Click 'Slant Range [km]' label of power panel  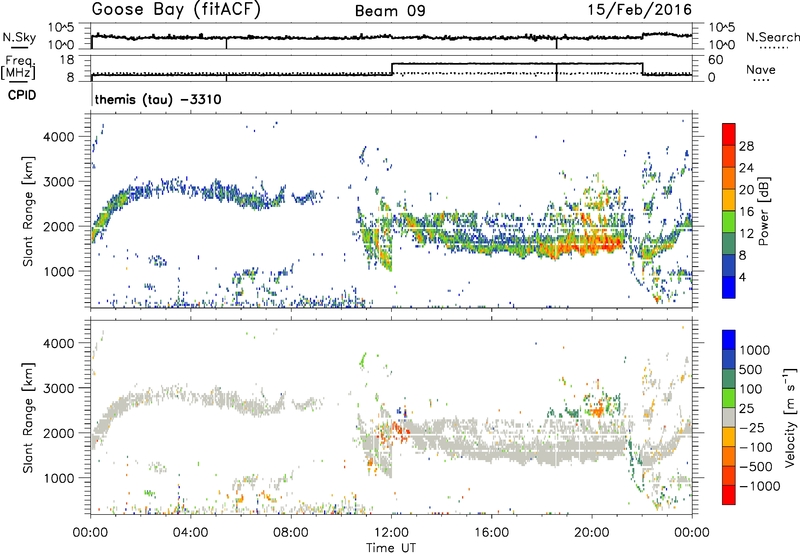click(x=28, y=211)
